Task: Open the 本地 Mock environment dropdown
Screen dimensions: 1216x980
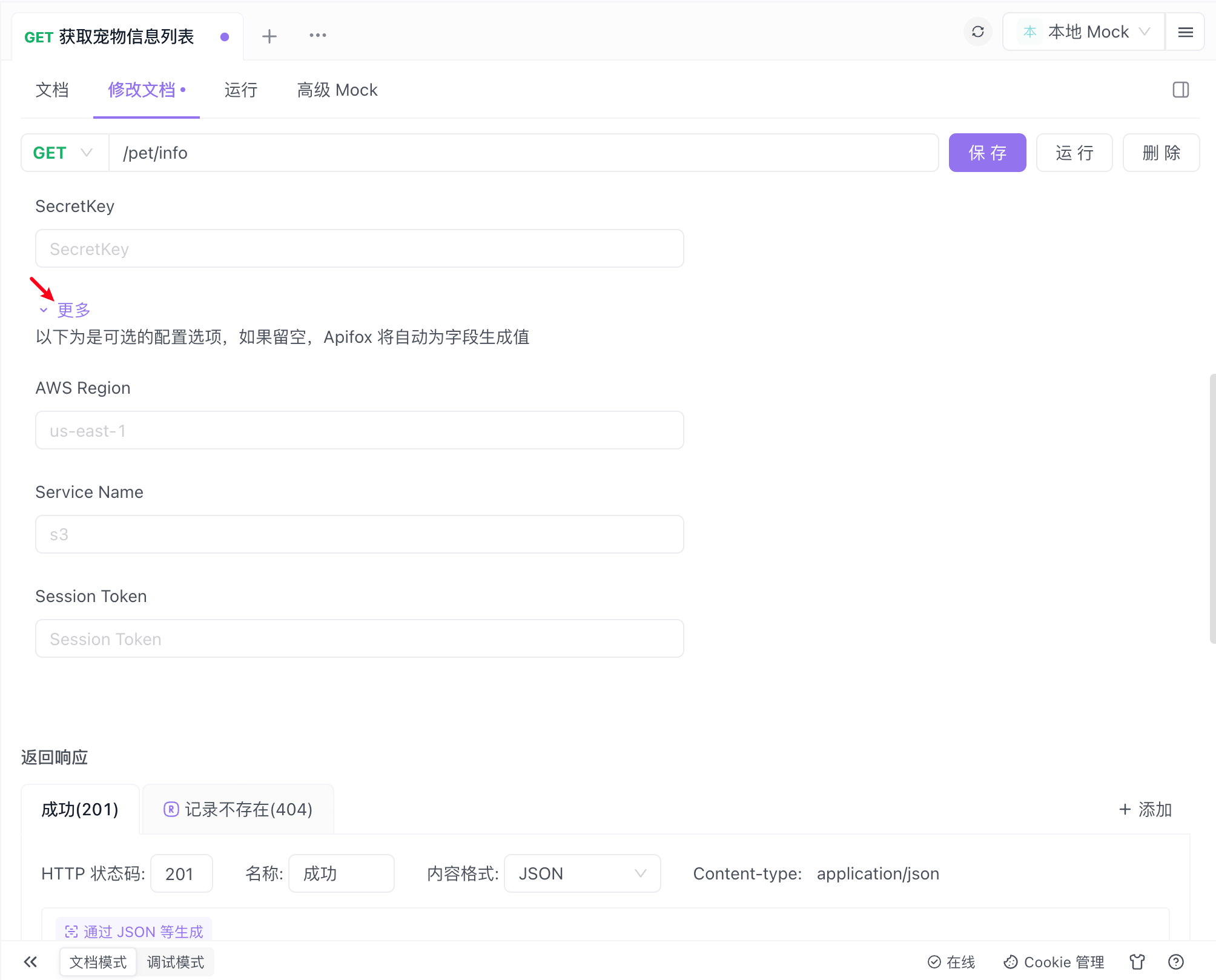Action: 1084,32
